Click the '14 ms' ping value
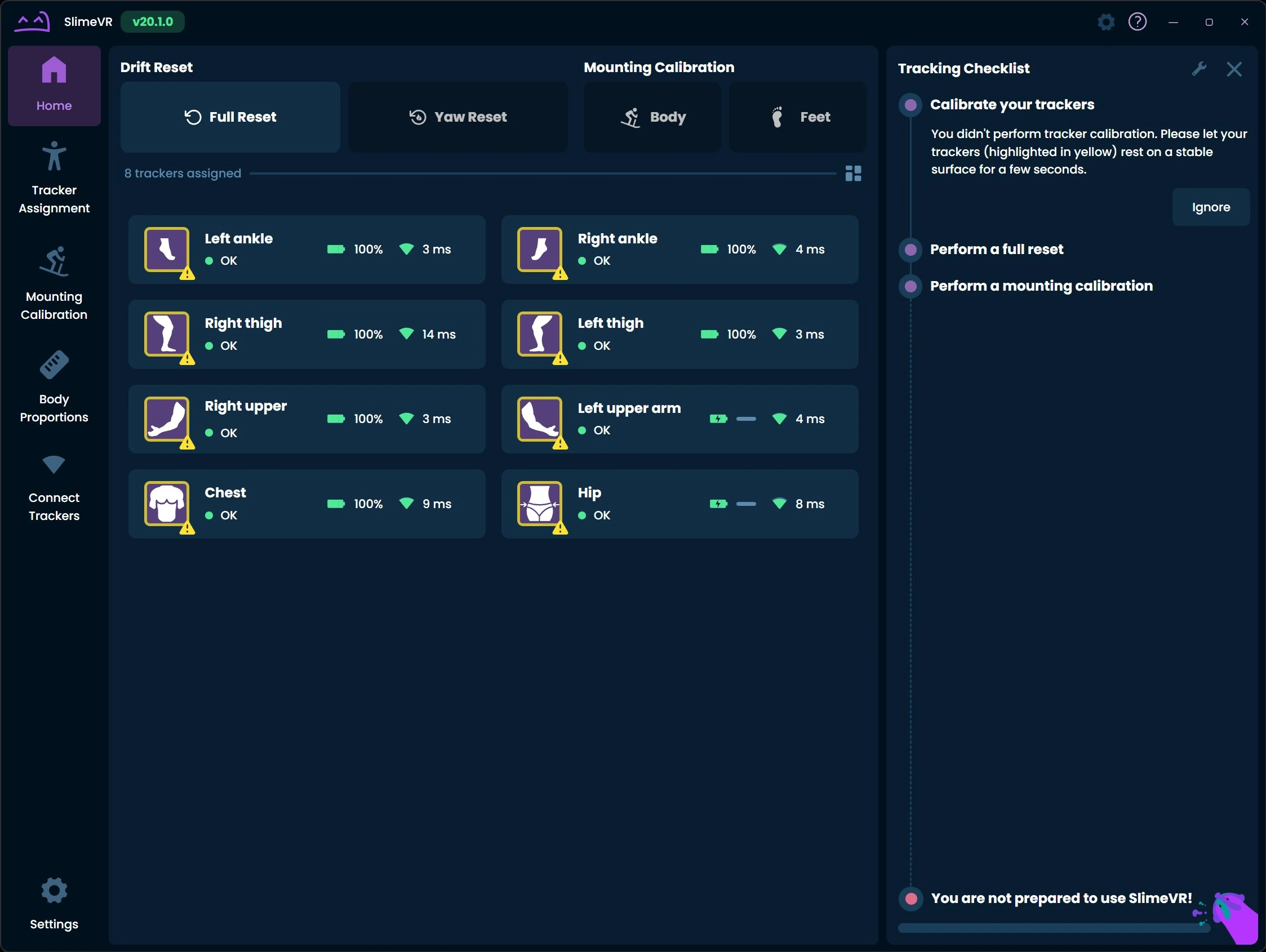This screenshot has height=952, width=1266. point(439,334)
